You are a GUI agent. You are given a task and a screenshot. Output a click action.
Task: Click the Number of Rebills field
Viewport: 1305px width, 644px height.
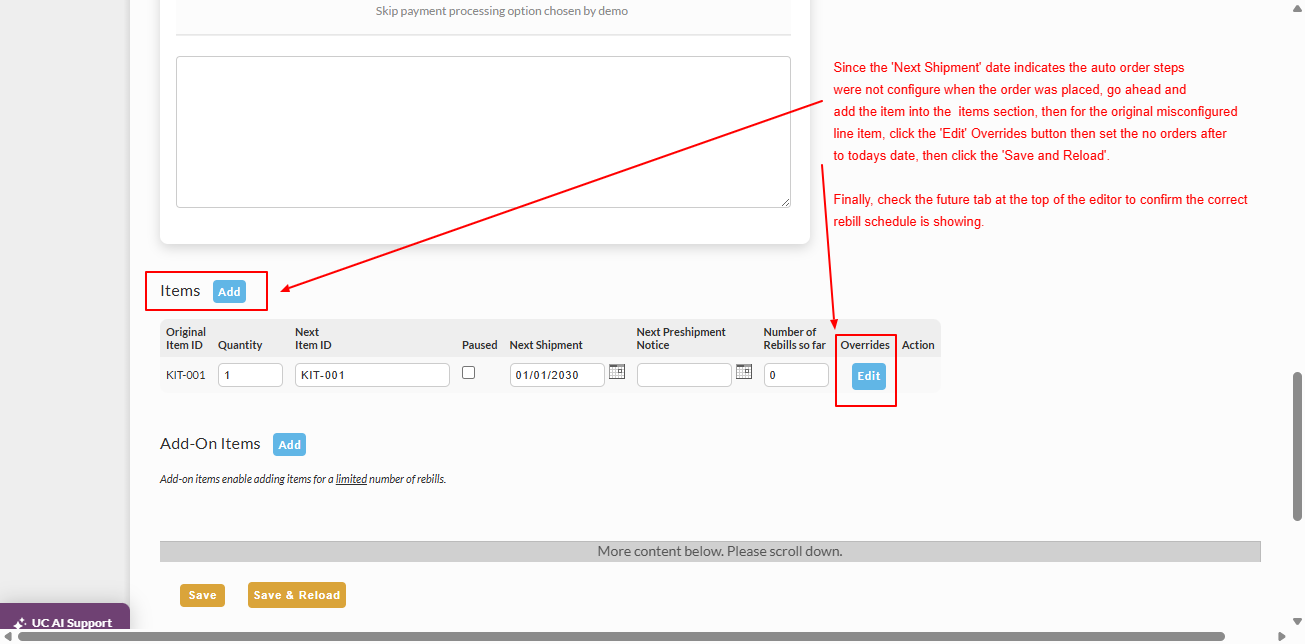796,375
